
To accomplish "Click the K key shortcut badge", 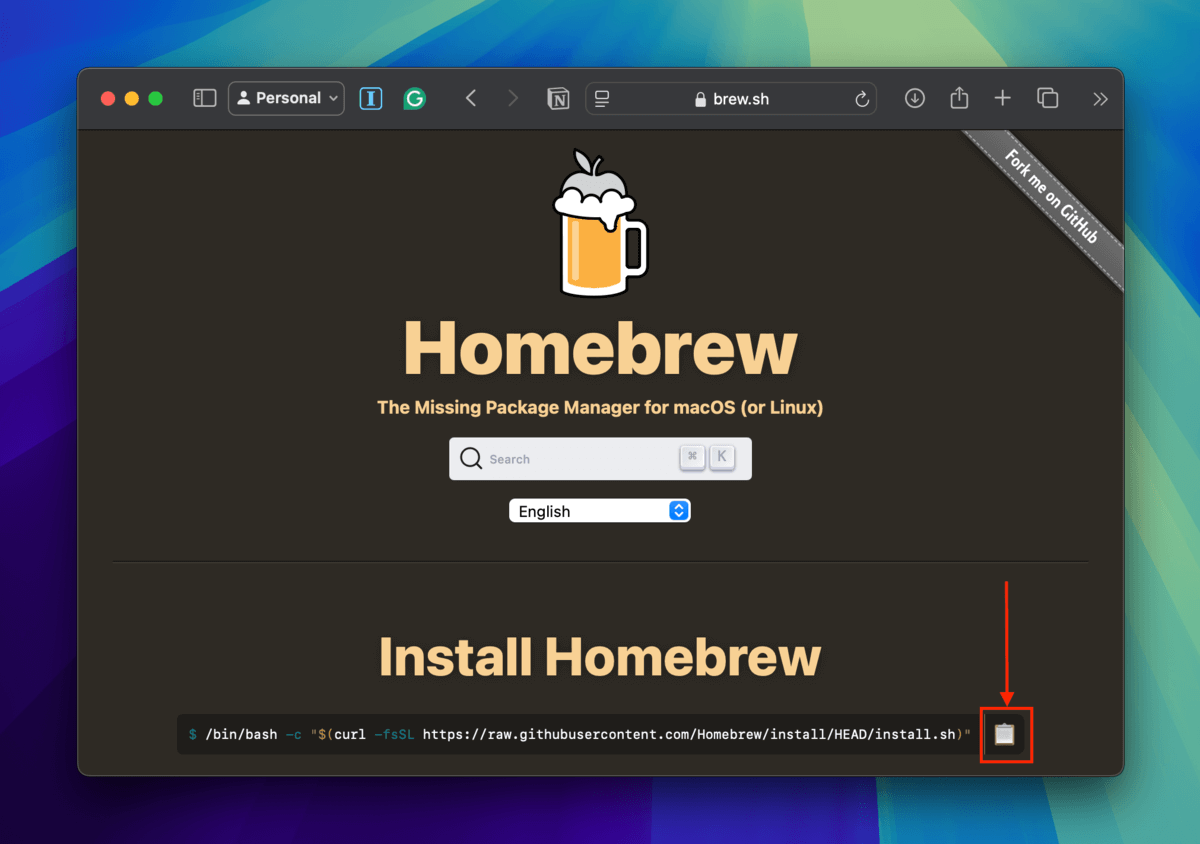I will click(721, 457).
